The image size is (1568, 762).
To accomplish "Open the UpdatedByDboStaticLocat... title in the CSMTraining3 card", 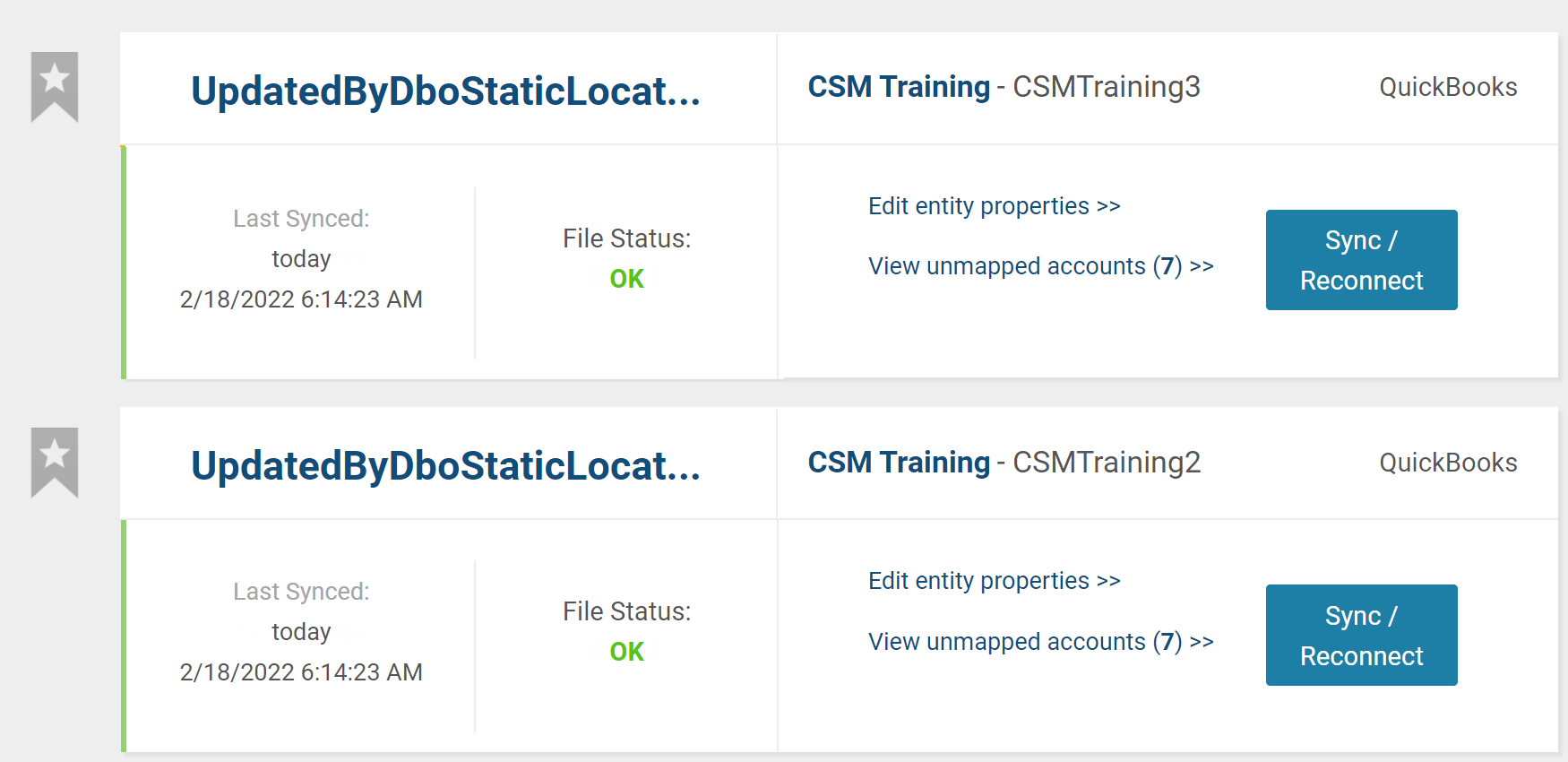I will pyautogui.click(x=445, y=91).
